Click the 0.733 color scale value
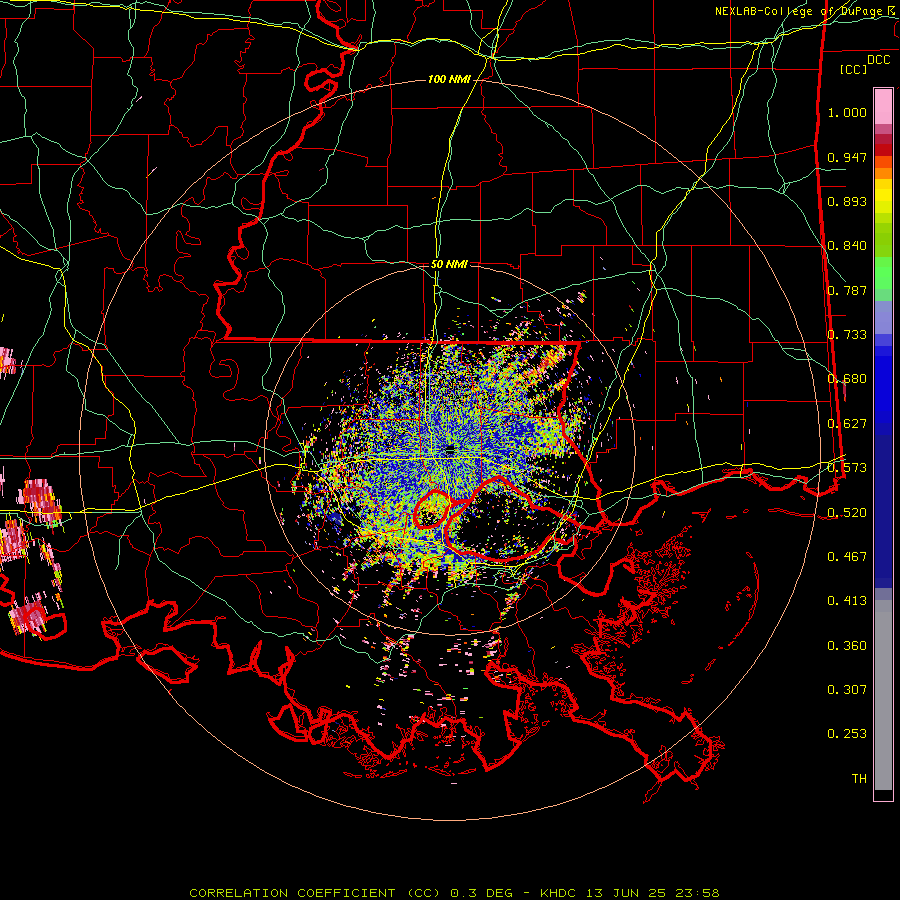 [x=847, y=335]
